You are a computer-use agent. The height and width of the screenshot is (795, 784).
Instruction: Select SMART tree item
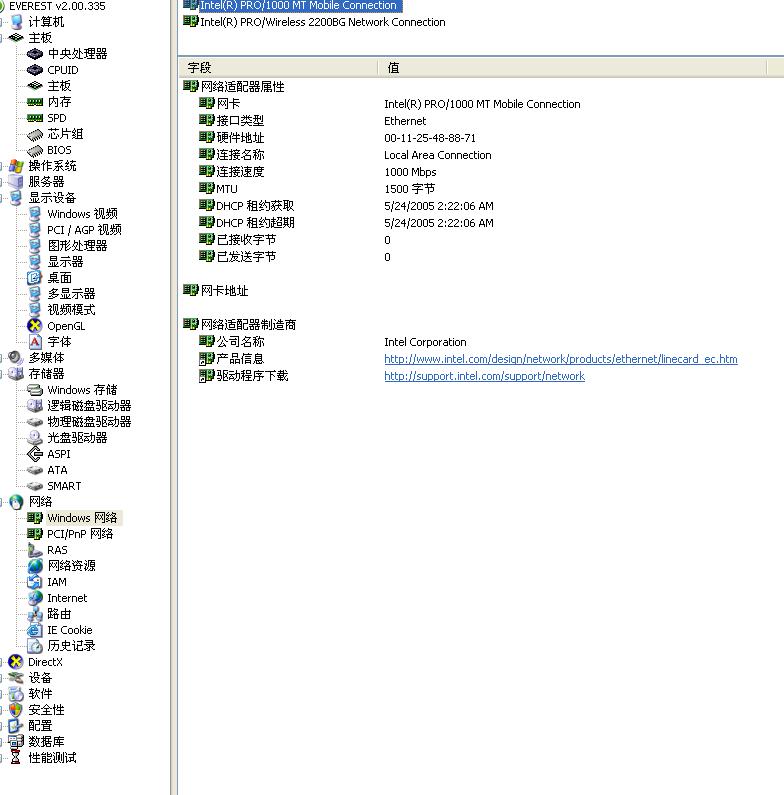(64, 486)
